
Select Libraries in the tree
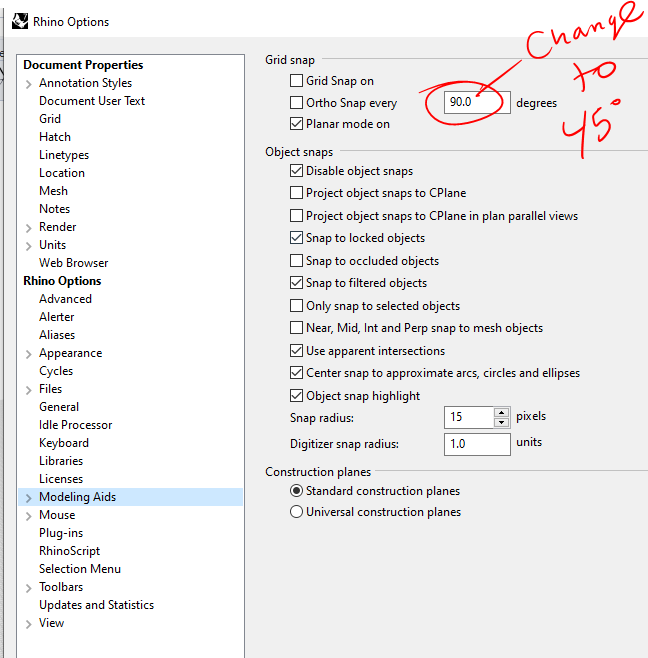point(61,461)
